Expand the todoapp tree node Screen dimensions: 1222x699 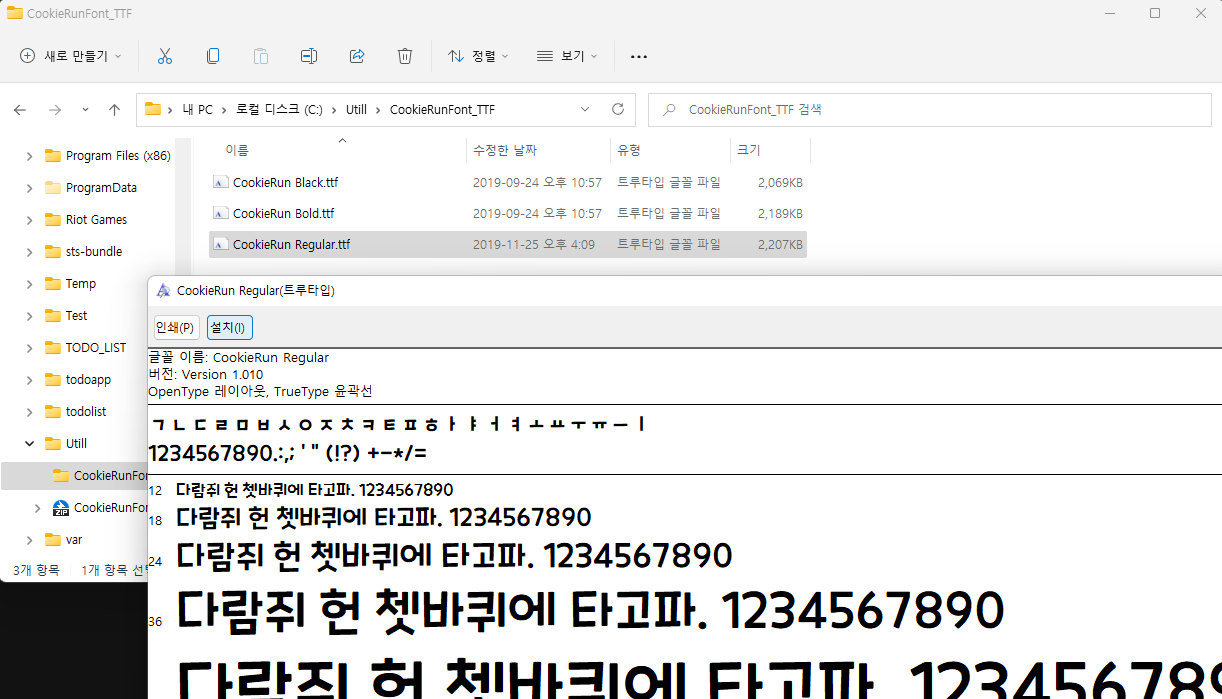(x=29, y=379)
